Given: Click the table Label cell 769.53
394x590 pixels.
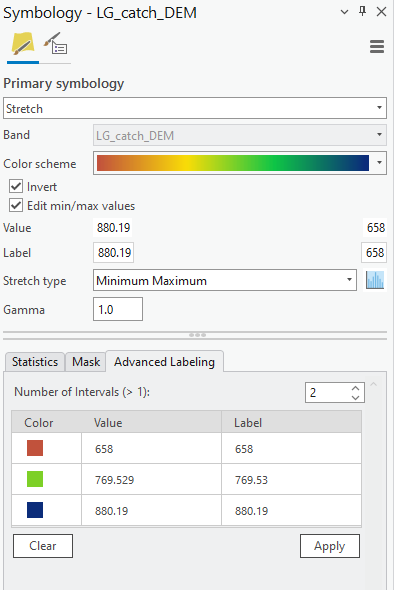Looking at the screenshot, I should click(291, 479).
